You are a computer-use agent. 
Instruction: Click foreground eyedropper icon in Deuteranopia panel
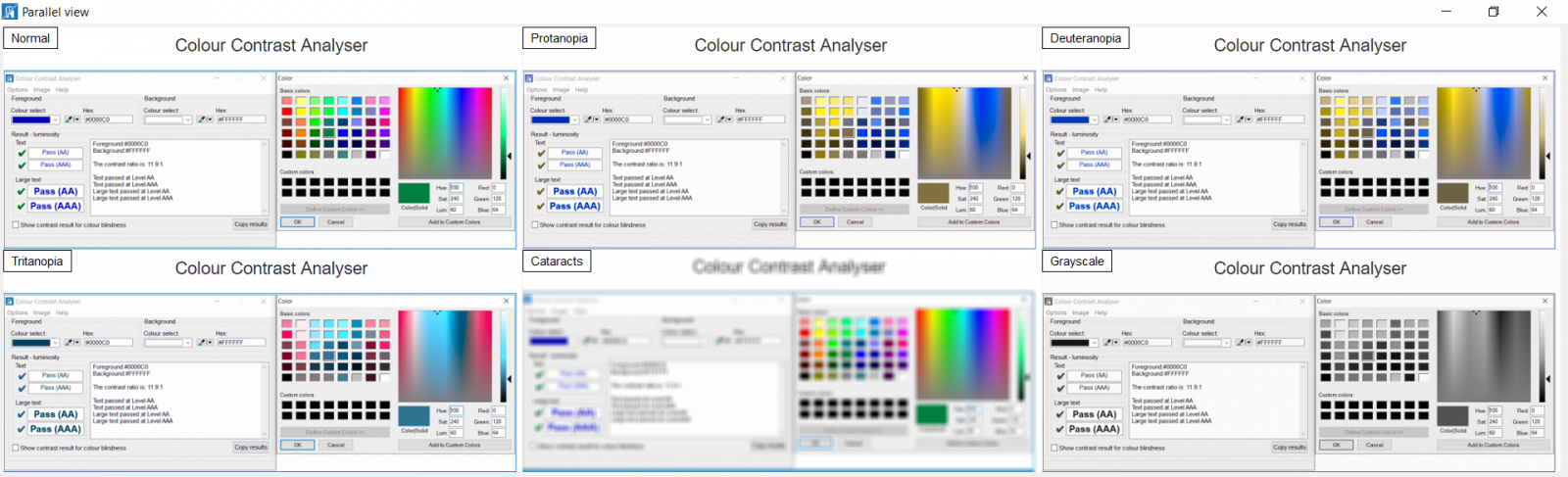(x=1107, y=119)
